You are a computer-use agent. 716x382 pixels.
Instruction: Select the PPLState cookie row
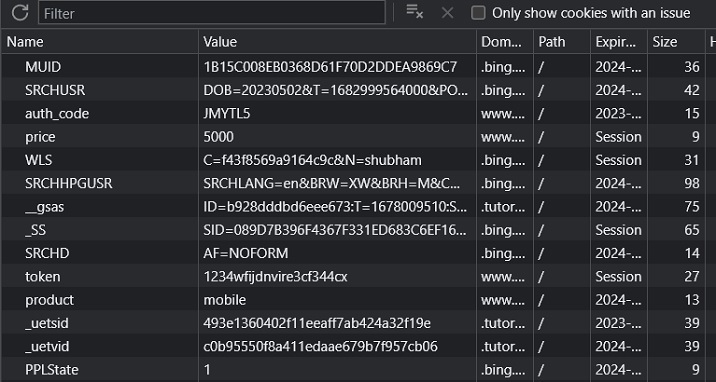coord(358,369)
